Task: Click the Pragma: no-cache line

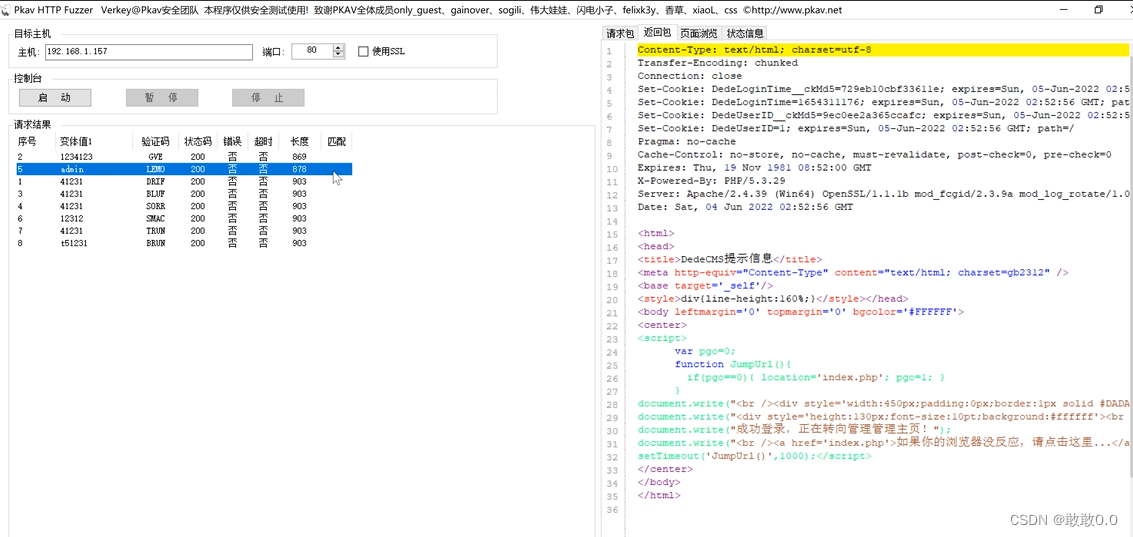Action: 686,142
